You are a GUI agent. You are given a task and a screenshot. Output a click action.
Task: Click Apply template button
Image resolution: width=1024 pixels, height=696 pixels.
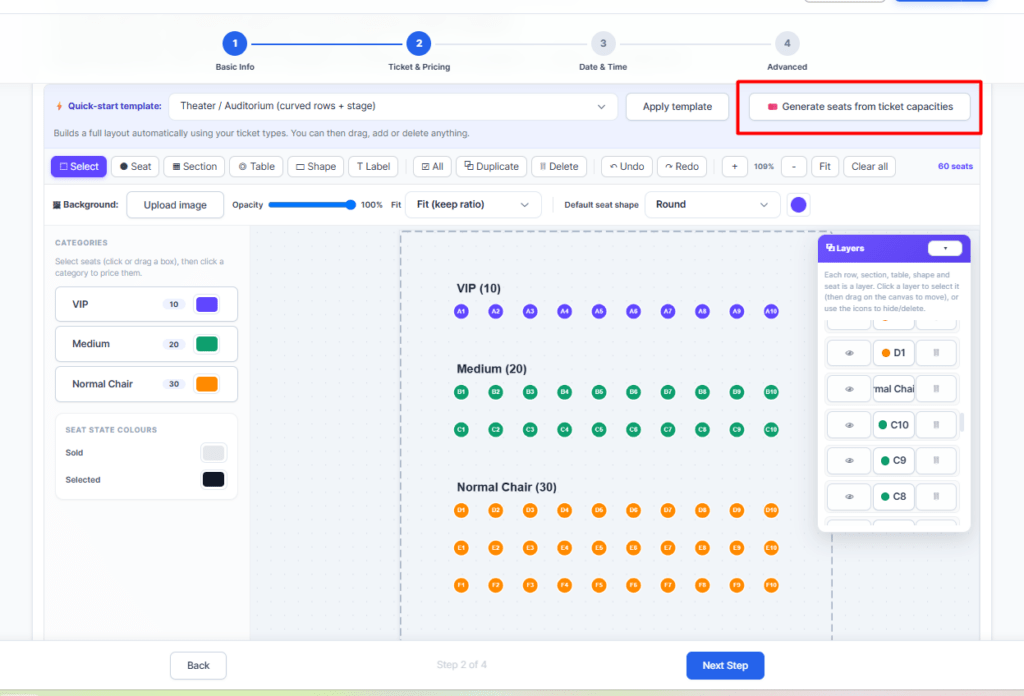(x=677, y=106)
